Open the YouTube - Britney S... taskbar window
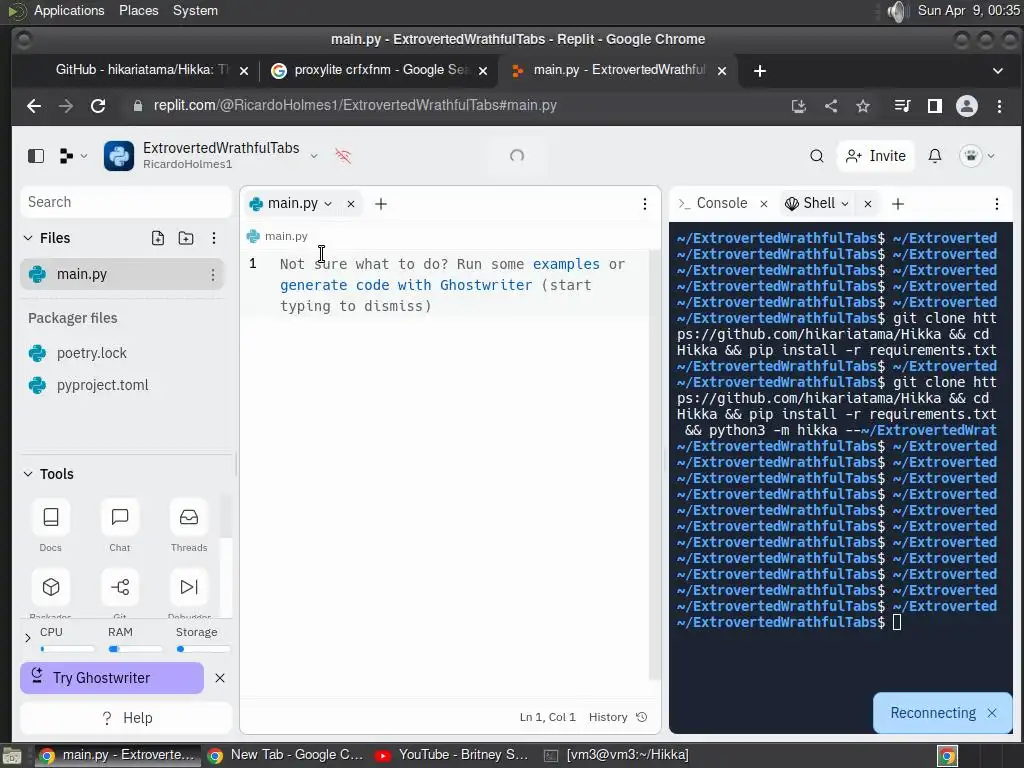1024x768 pixels. 452,755
